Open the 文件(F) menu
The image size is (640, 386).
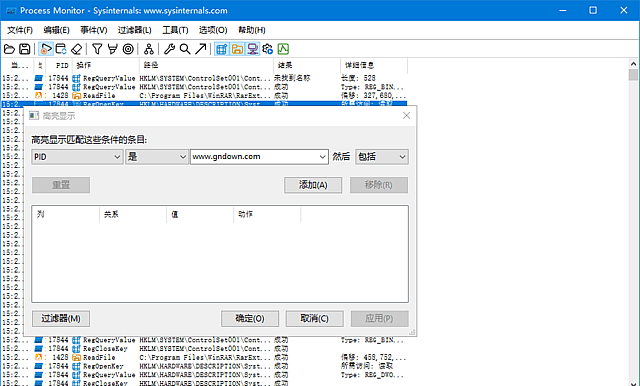click(20, 30)
